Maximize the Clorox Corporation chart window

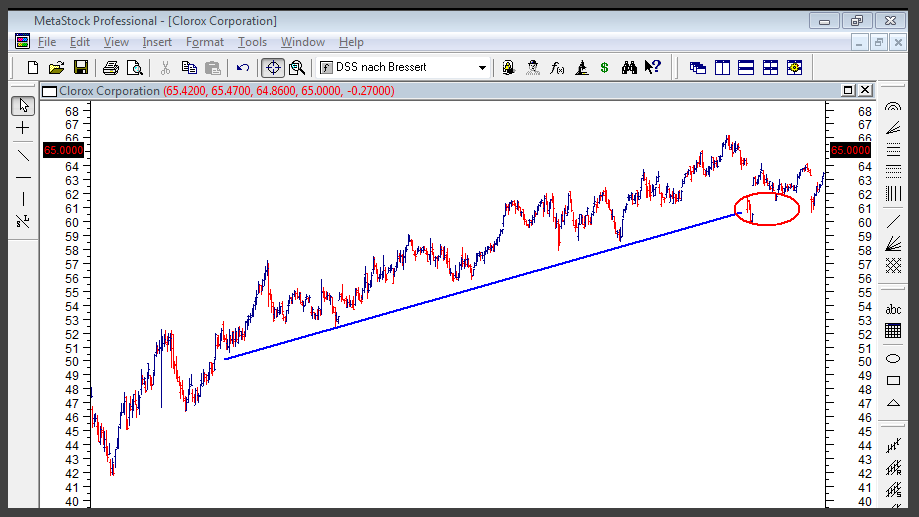847,90
